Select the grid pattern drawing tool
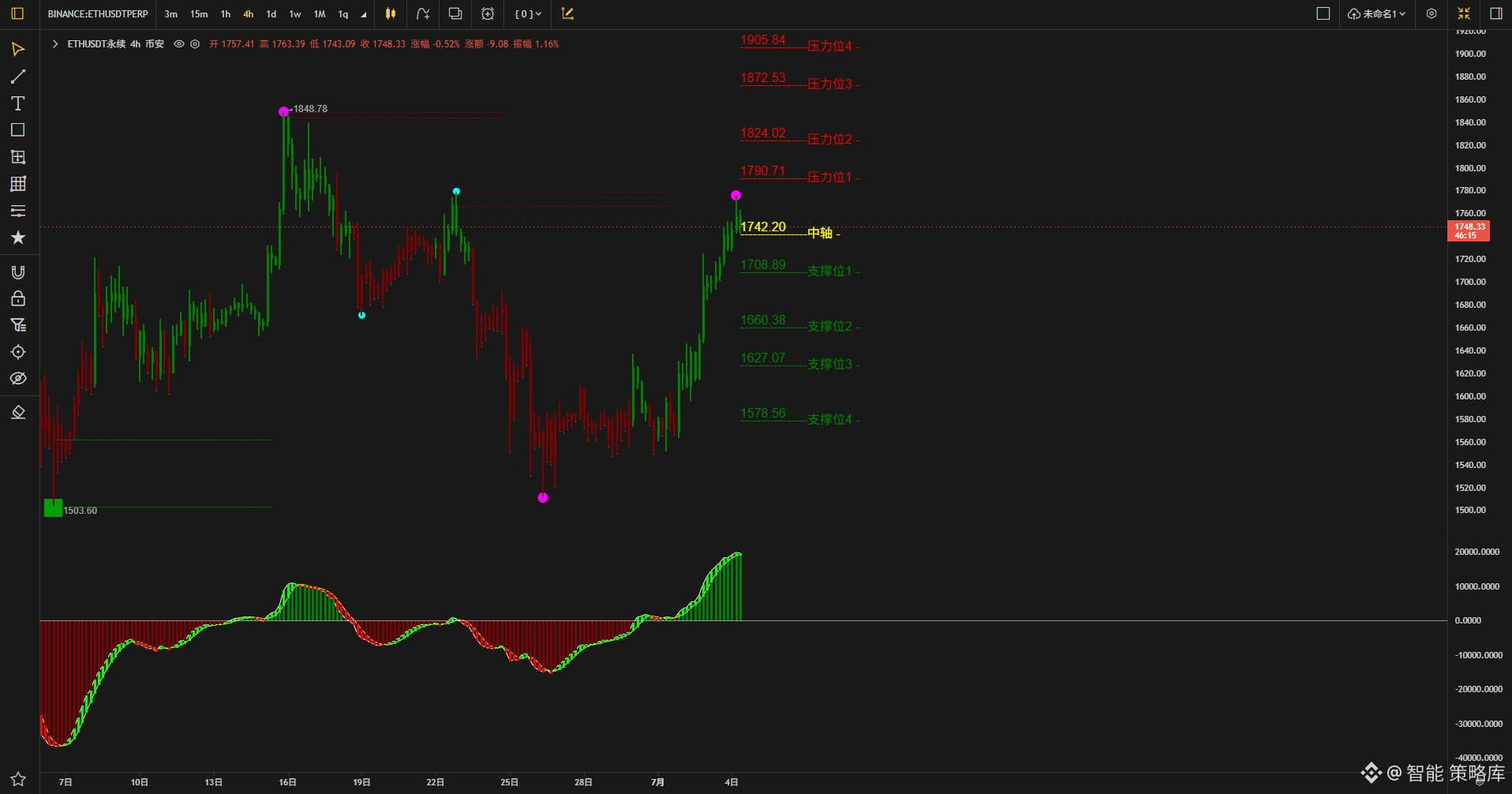This screenshot has width=1512, height=794. click(18, 184)
